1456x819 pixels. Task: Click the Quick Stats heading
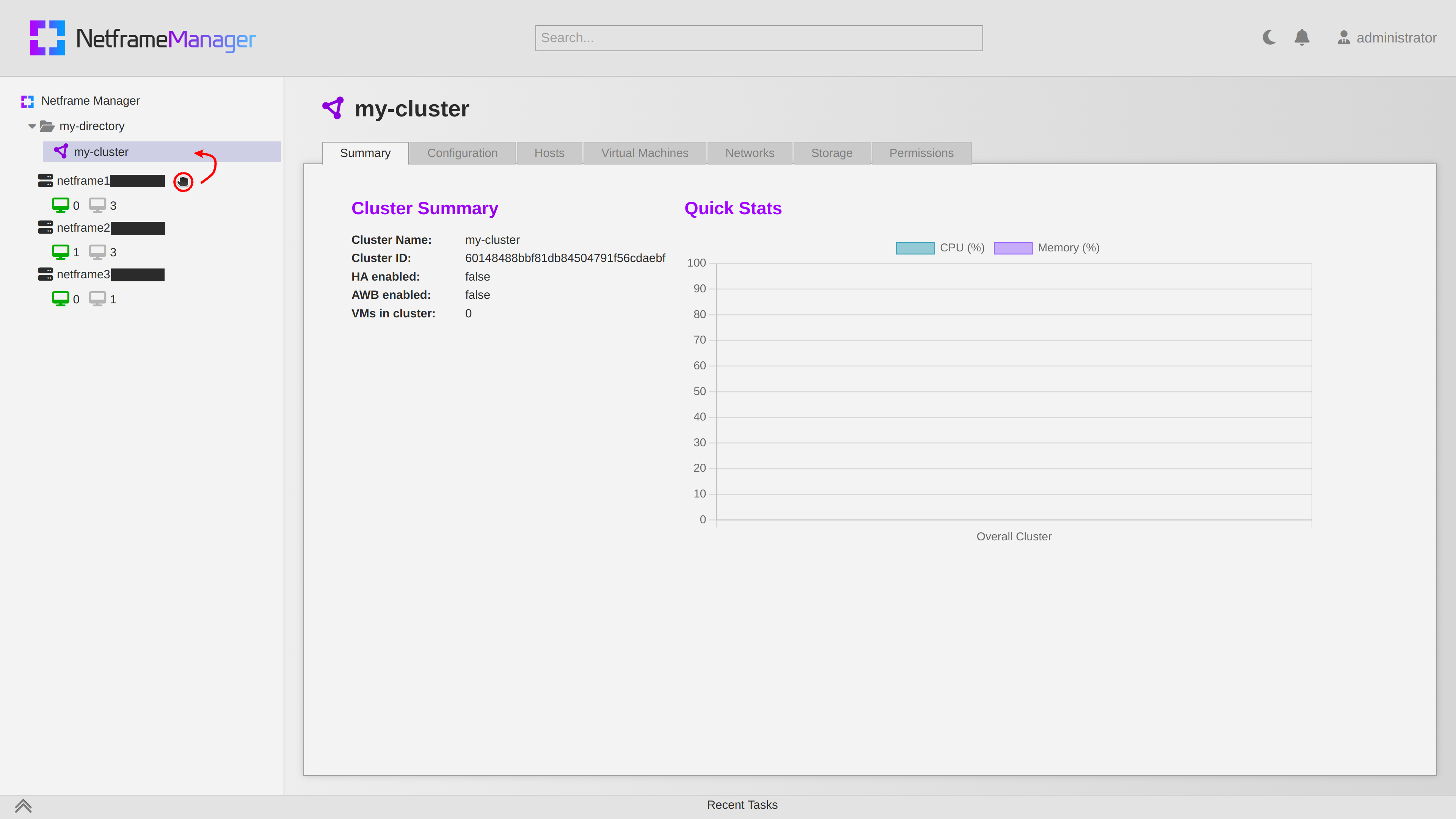coord(733,208)
